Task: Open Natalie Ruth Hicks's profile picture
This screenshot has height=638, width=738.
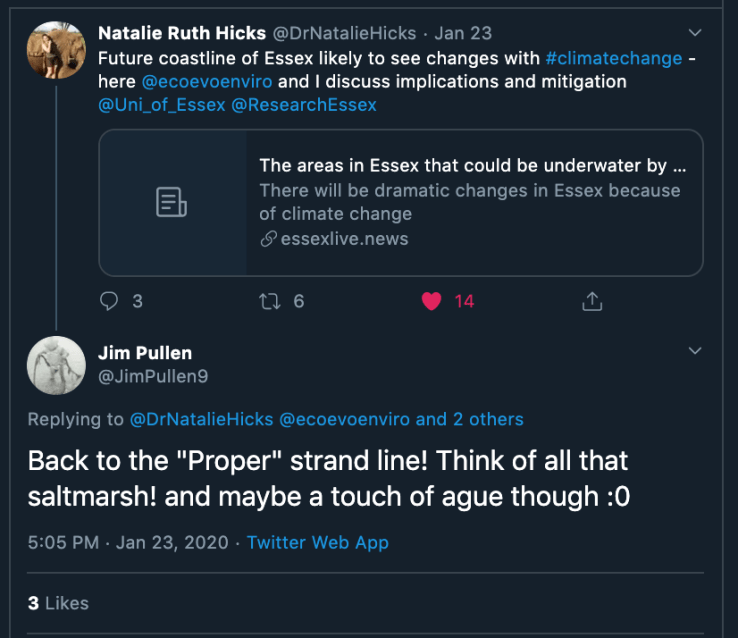Action: [55, 51]
